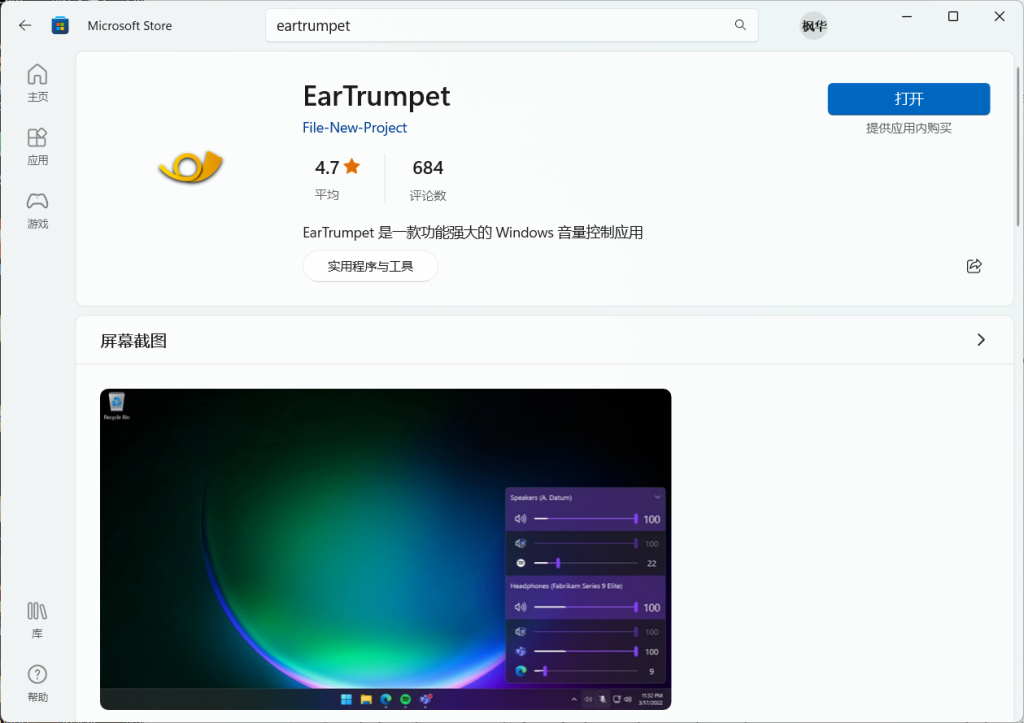This screenshot has height=723, width=1024.
Task: Open the 库 library section
Action: tap(37, 619)
